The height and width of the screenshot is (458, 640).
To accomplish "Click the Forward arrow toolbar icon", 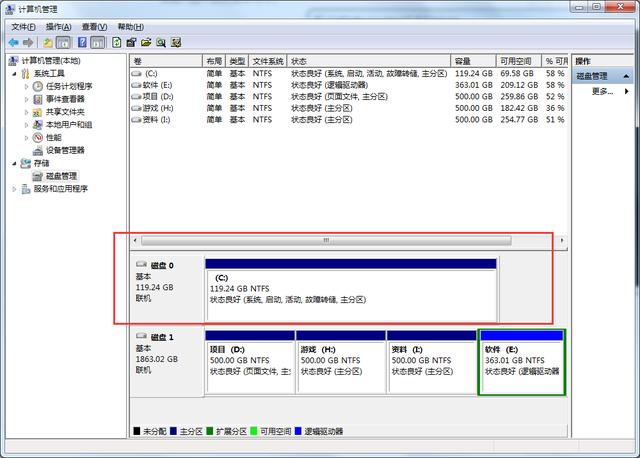I will 27,43.
